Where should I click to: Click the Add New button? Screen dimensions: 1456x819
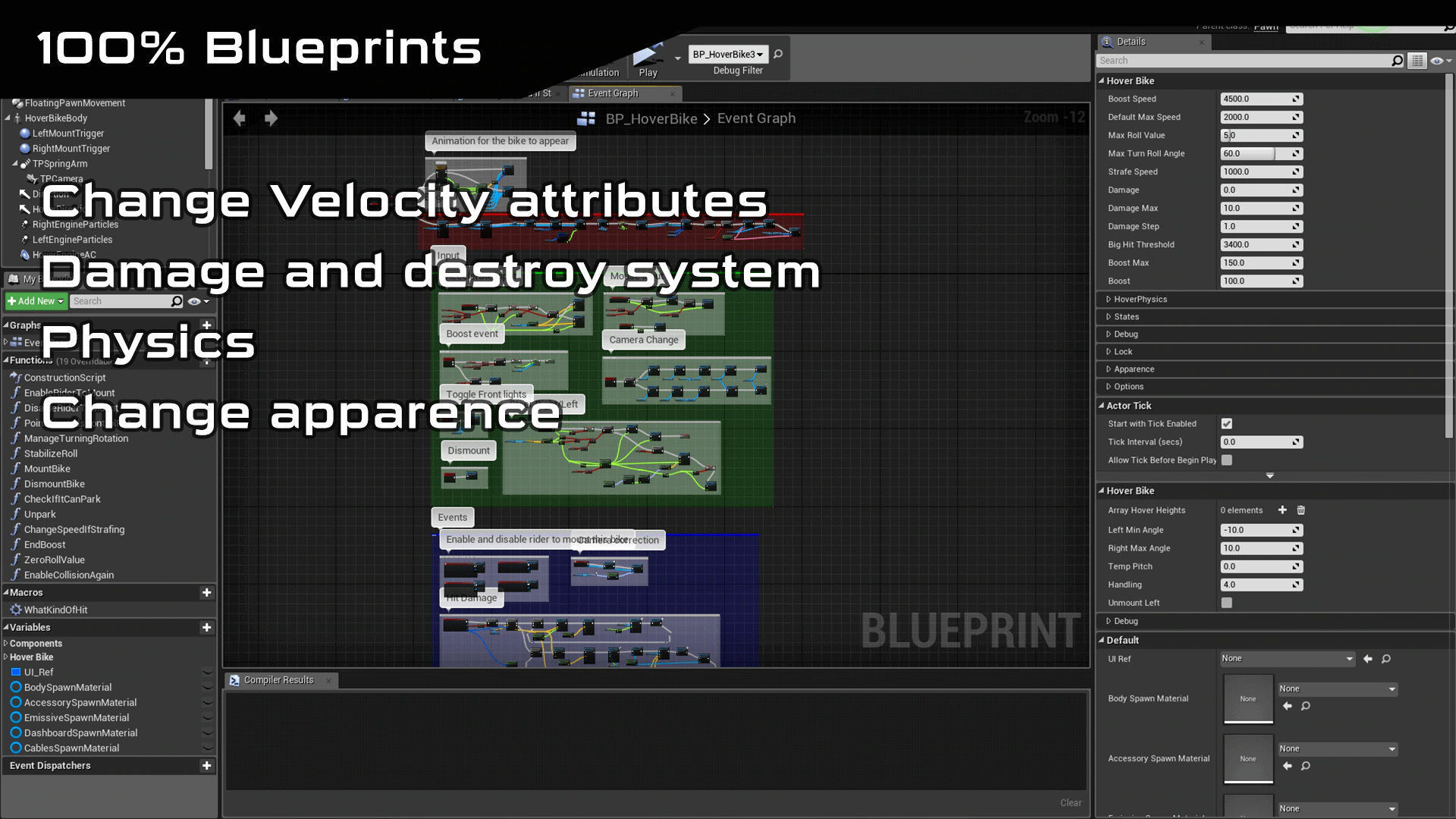tap(36, 301)
